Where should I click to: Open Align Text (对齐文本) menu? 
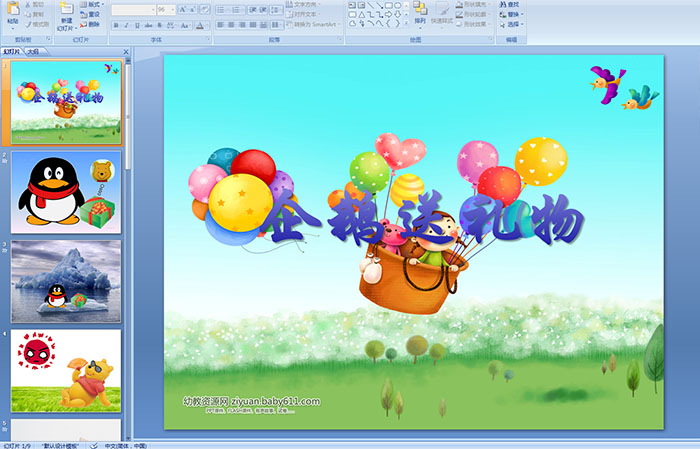click(x=303, y=14)
